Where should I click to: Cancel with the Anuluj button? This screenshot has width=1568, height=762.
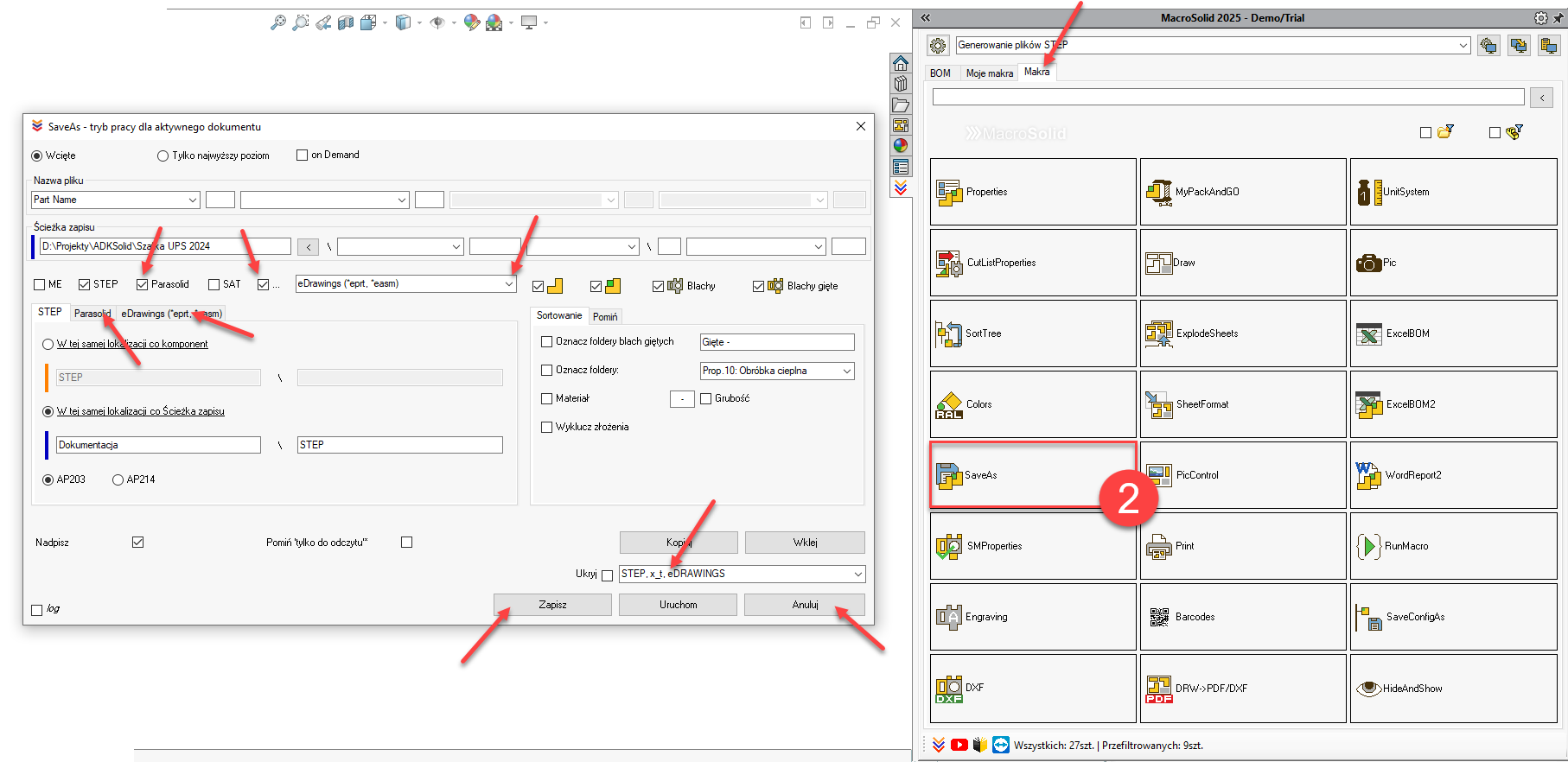coord(805,605)
